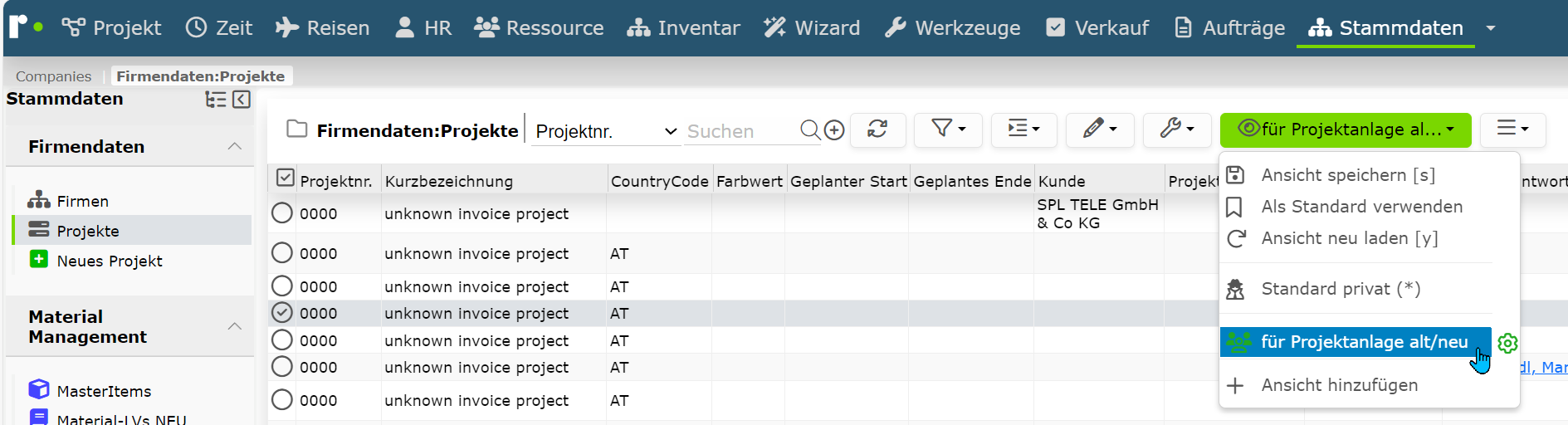This screenshot has width=1568, height=425.
Task: Click the green plus icon for Neues Projekt
Action: click(x=38, y=259)
